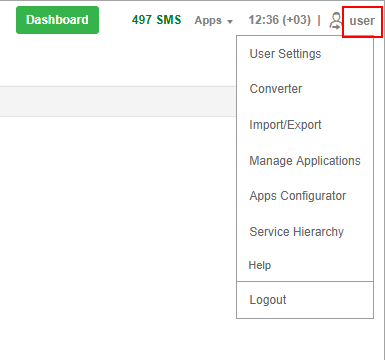Click the gray horizontal header bar
This screenshot has width=385, height=360.
(118, 101)
